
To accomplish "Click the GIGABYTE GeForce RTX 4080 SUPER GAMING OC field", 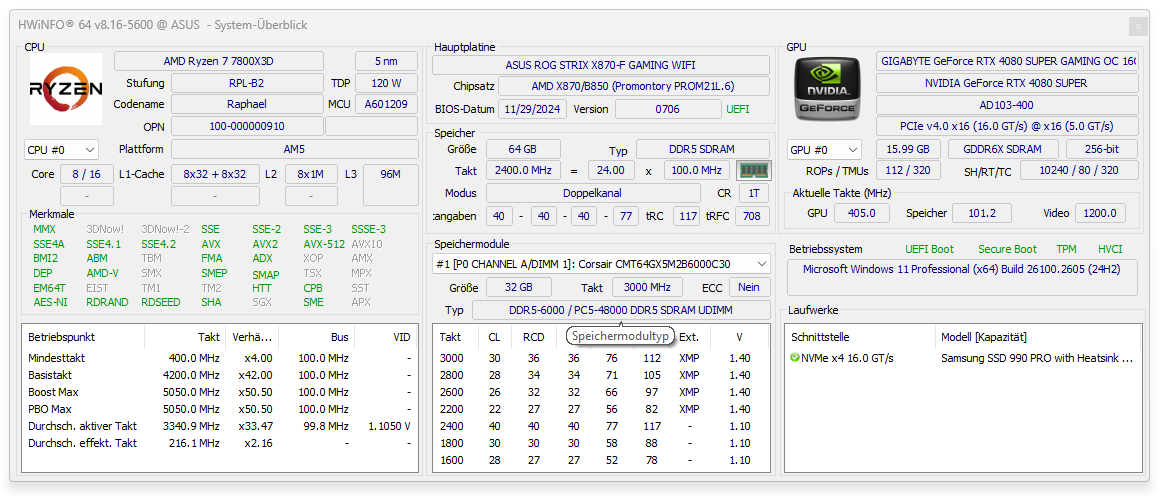I will (1008, 61).
